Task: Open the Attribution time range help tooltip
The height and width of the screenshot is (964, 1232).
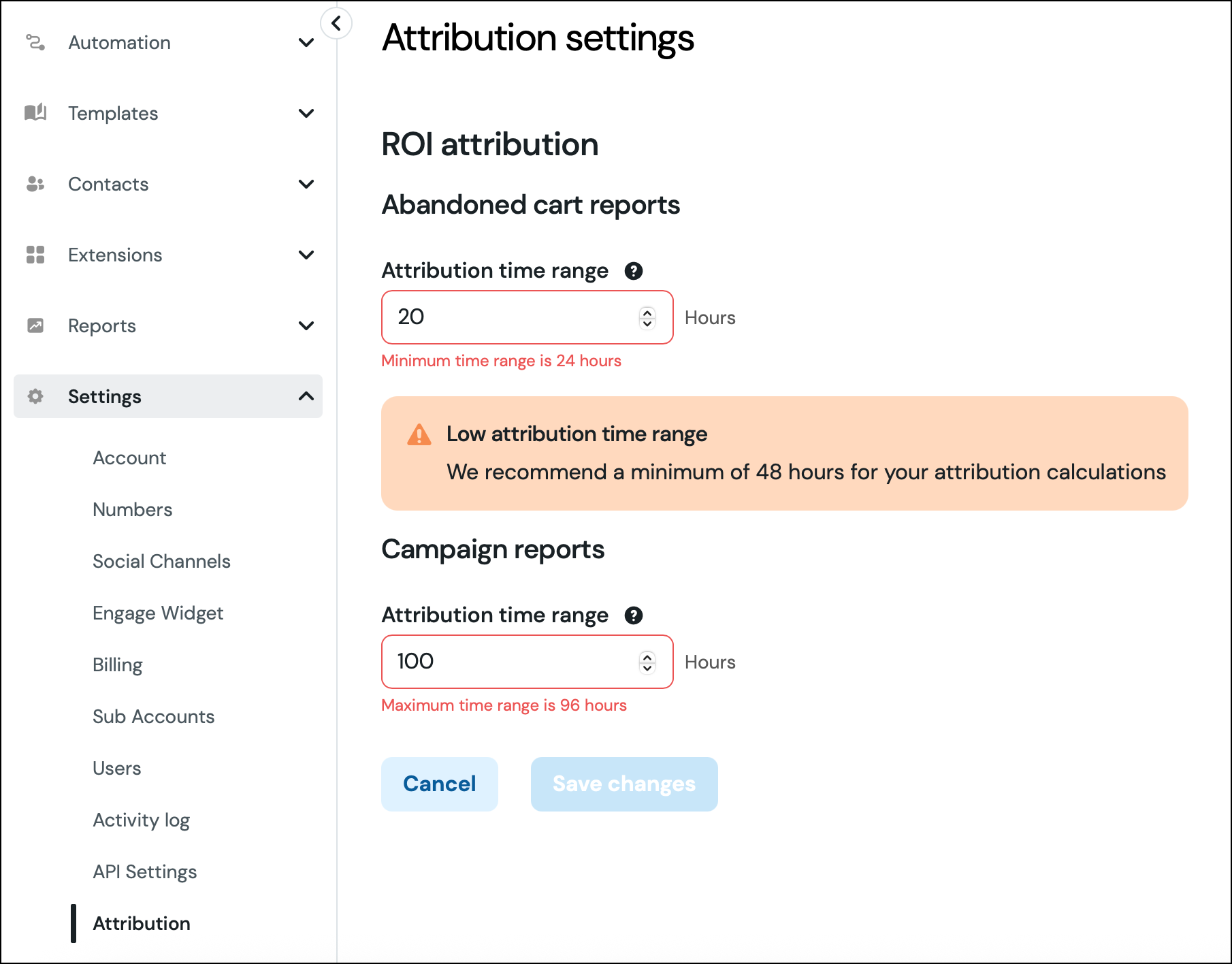Action: [634, 271]
